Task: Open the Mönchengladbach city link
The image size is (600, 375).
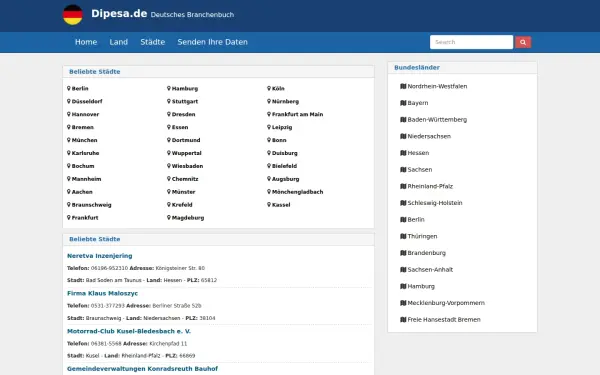Action: coord(298,192)
